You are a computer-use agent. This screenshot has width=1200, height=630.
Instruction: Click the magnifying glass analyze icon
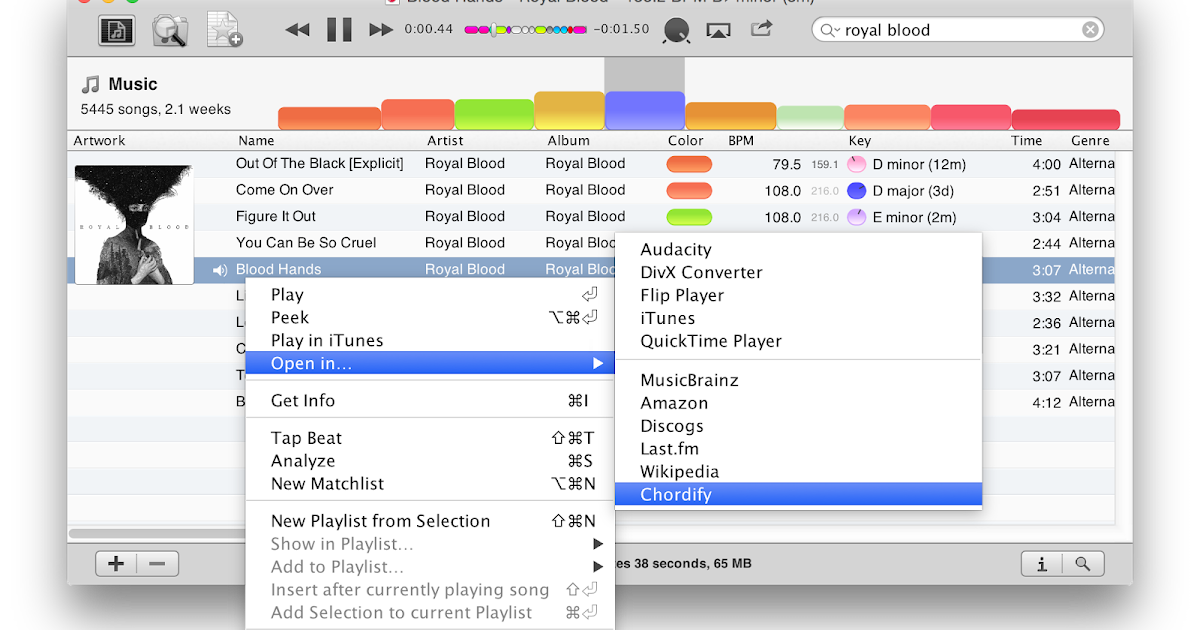click(x=170, y=31)
